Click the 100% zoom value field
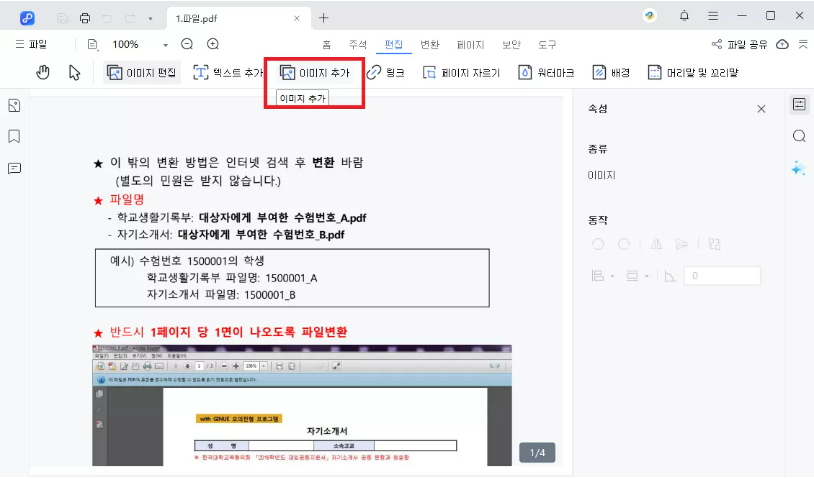This screenshot has width=814, height=478. coord(126,44)
